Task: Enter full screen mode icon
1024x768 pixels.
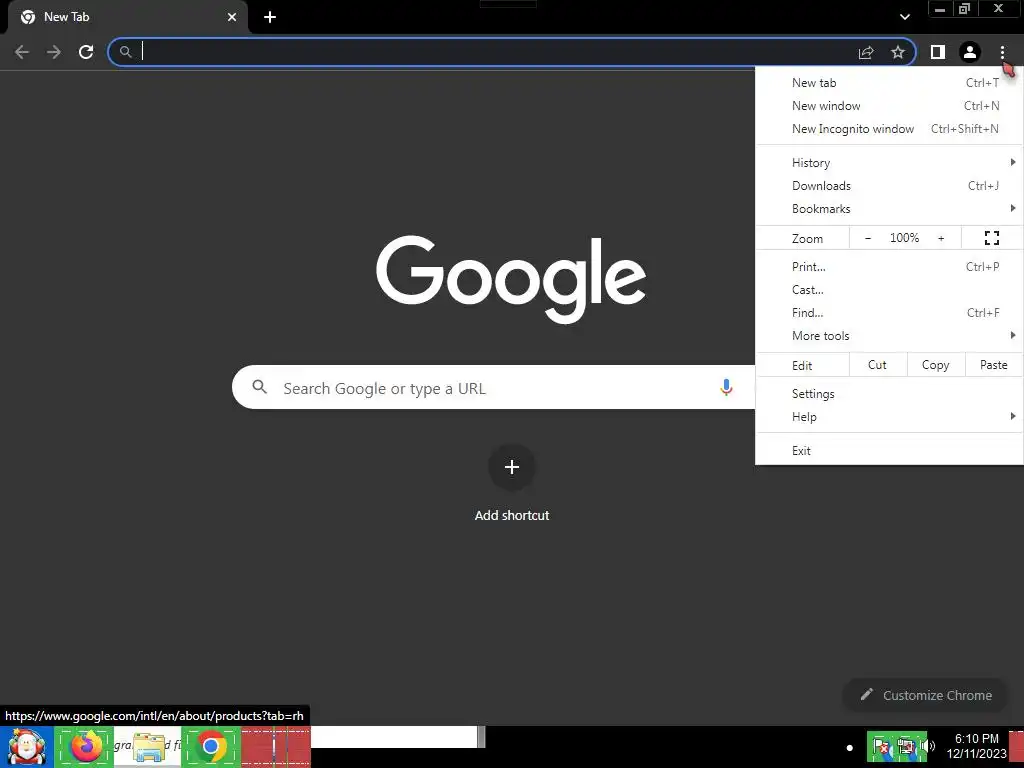Action: [992, 238]
